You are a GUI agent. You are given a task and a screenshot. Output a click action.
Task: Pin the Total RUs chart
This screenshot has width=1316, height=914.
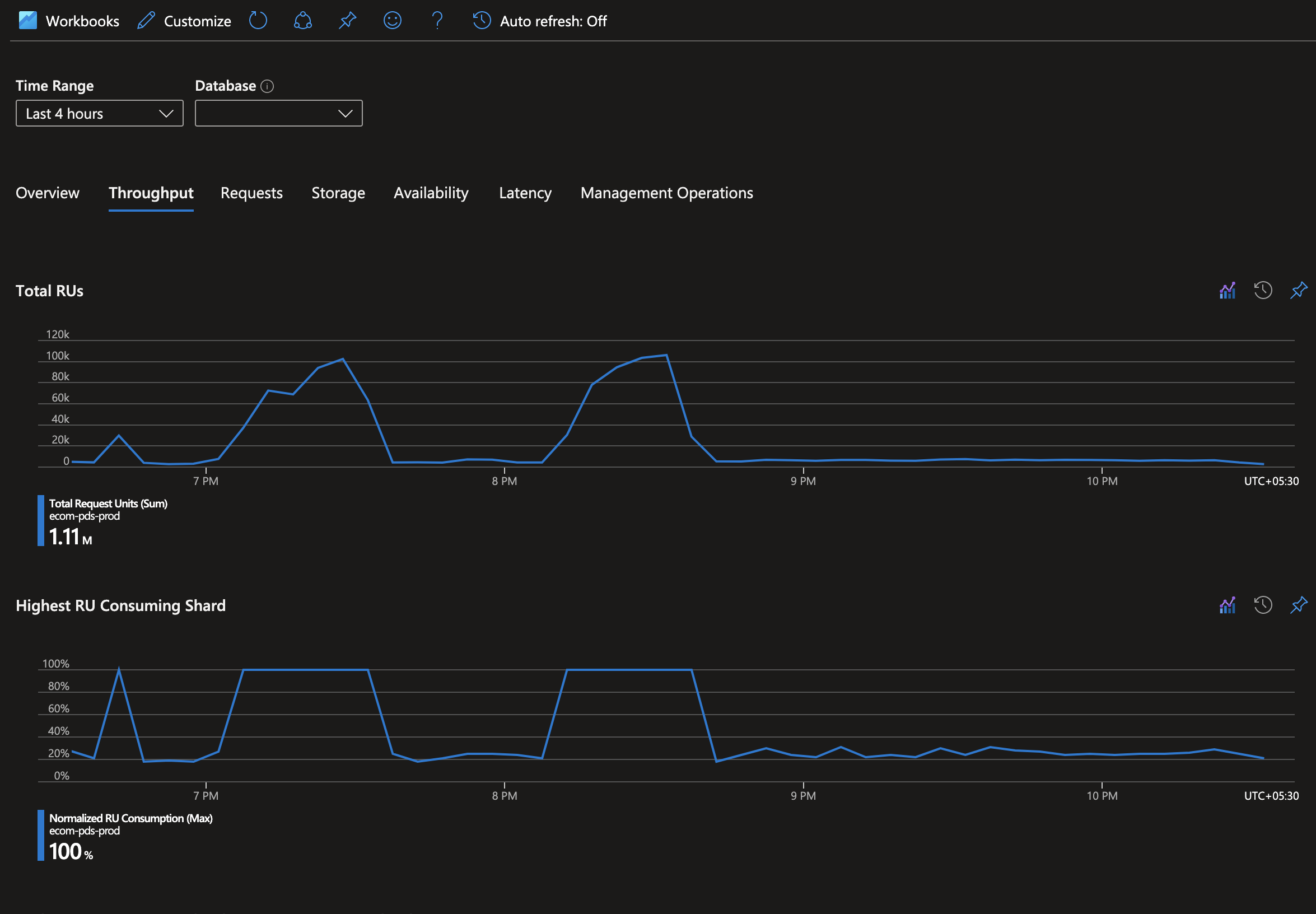point(1298,290)
